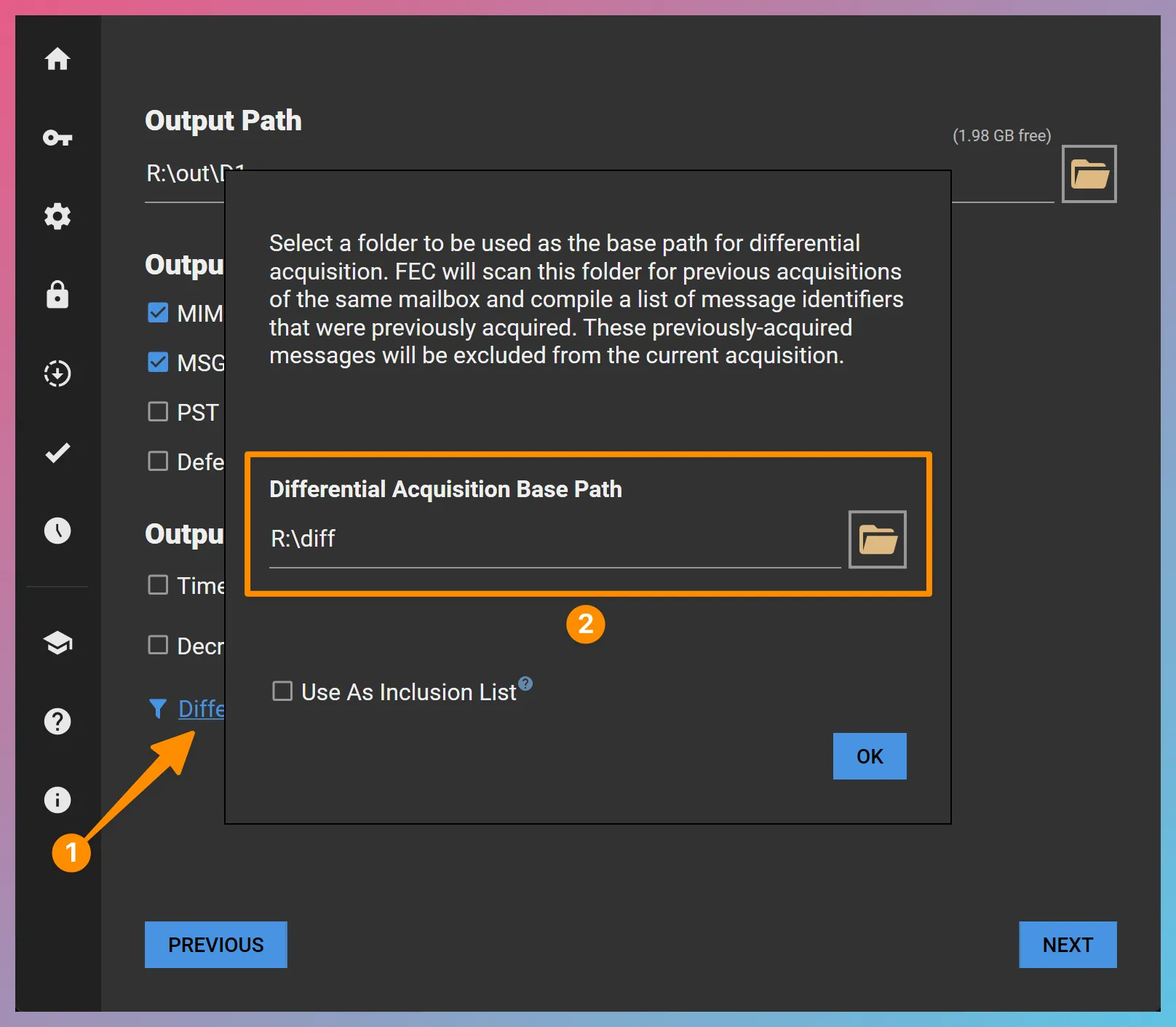Image resolution: width=1176 pixels, height=1027 pixels.
Task: Enable the PST output format checkbox
Action: [158, 412]
